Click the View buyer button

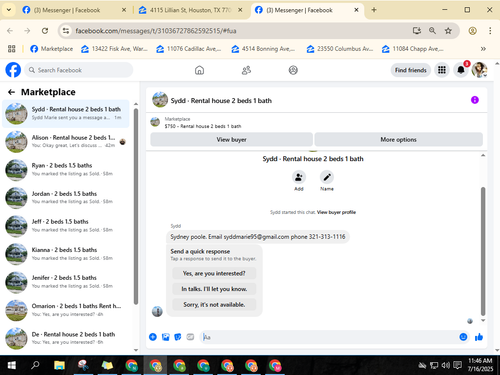click(231, 139)
